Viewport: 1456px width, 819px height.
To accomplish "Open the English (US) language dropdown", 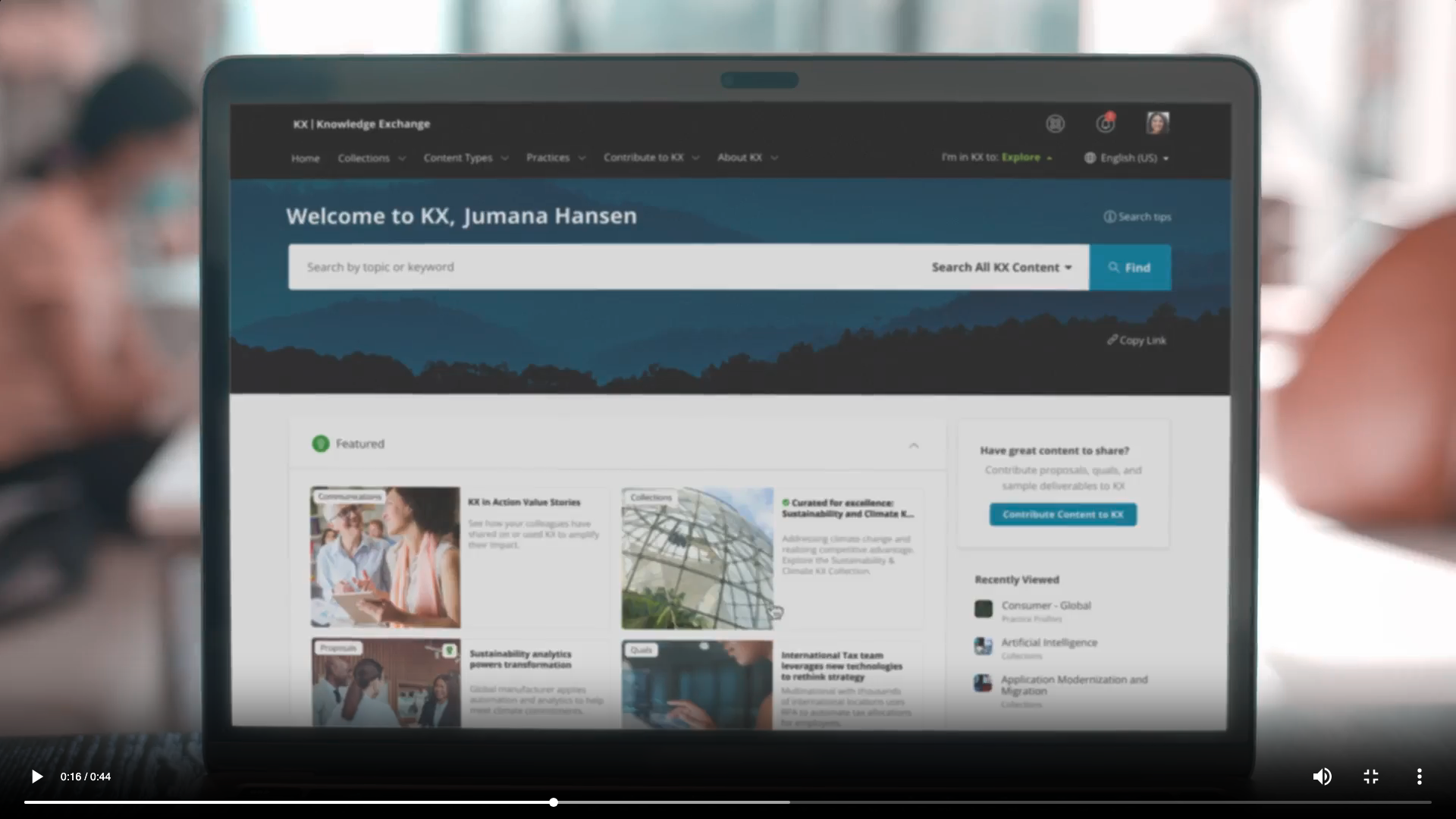I will (1128, 158).
